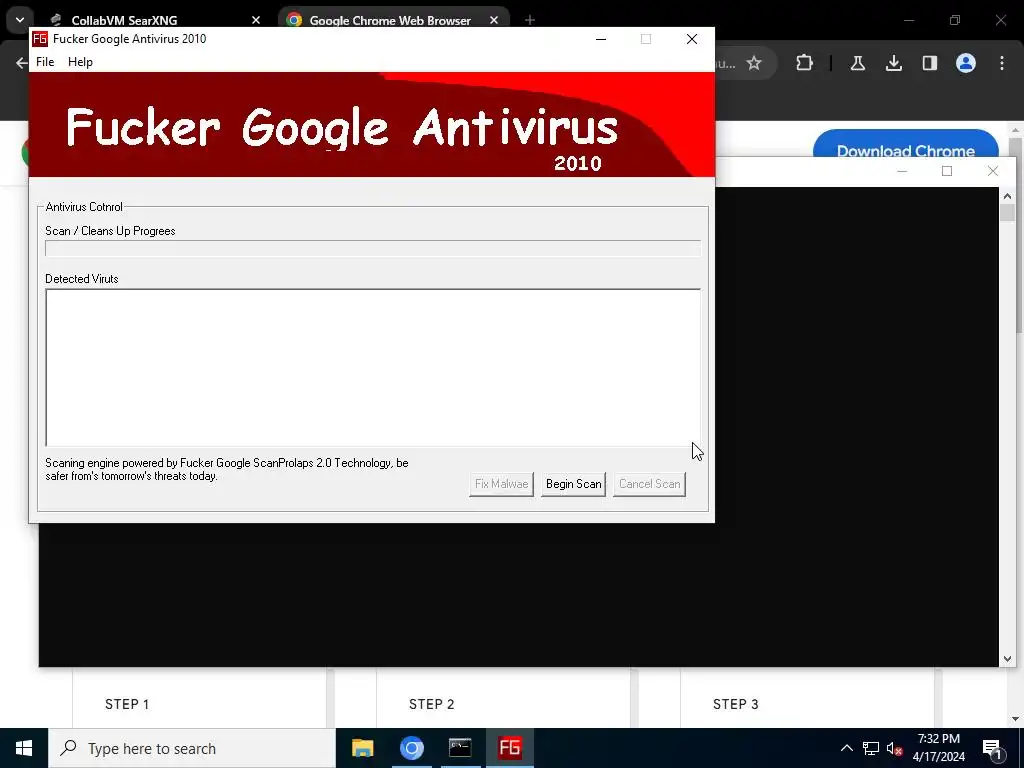Bookmark this page with the star icon
Image resolution: width=1024 pixels, height=768 pixels.
click(x=754, y=63)
